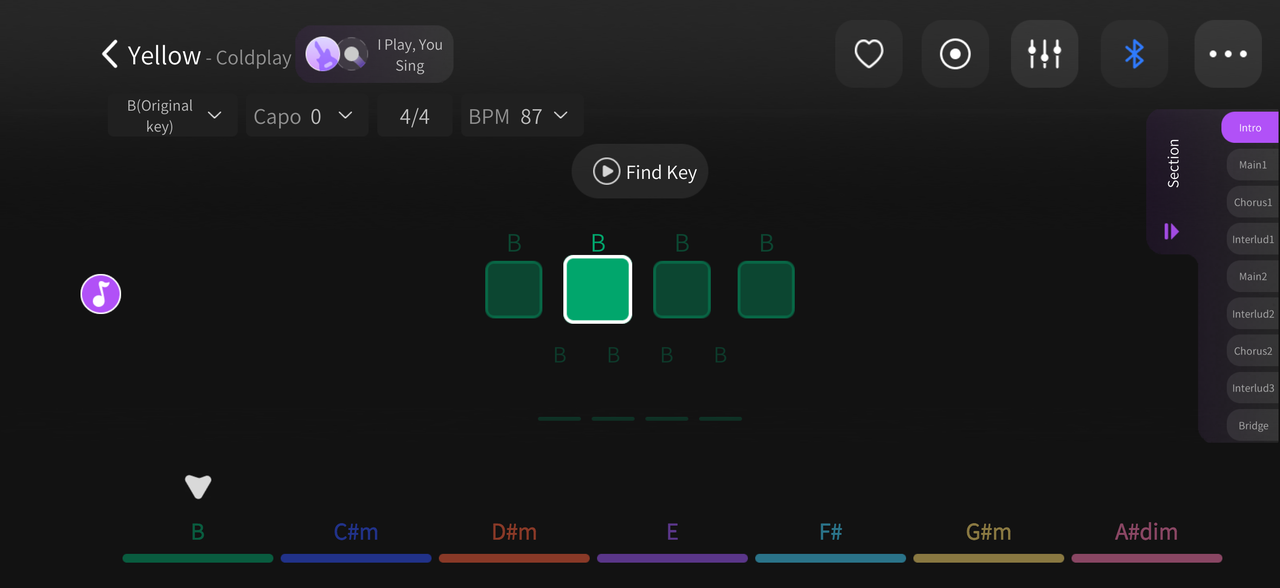
Task: Tap the purple music note button
Action: (101, 294)
